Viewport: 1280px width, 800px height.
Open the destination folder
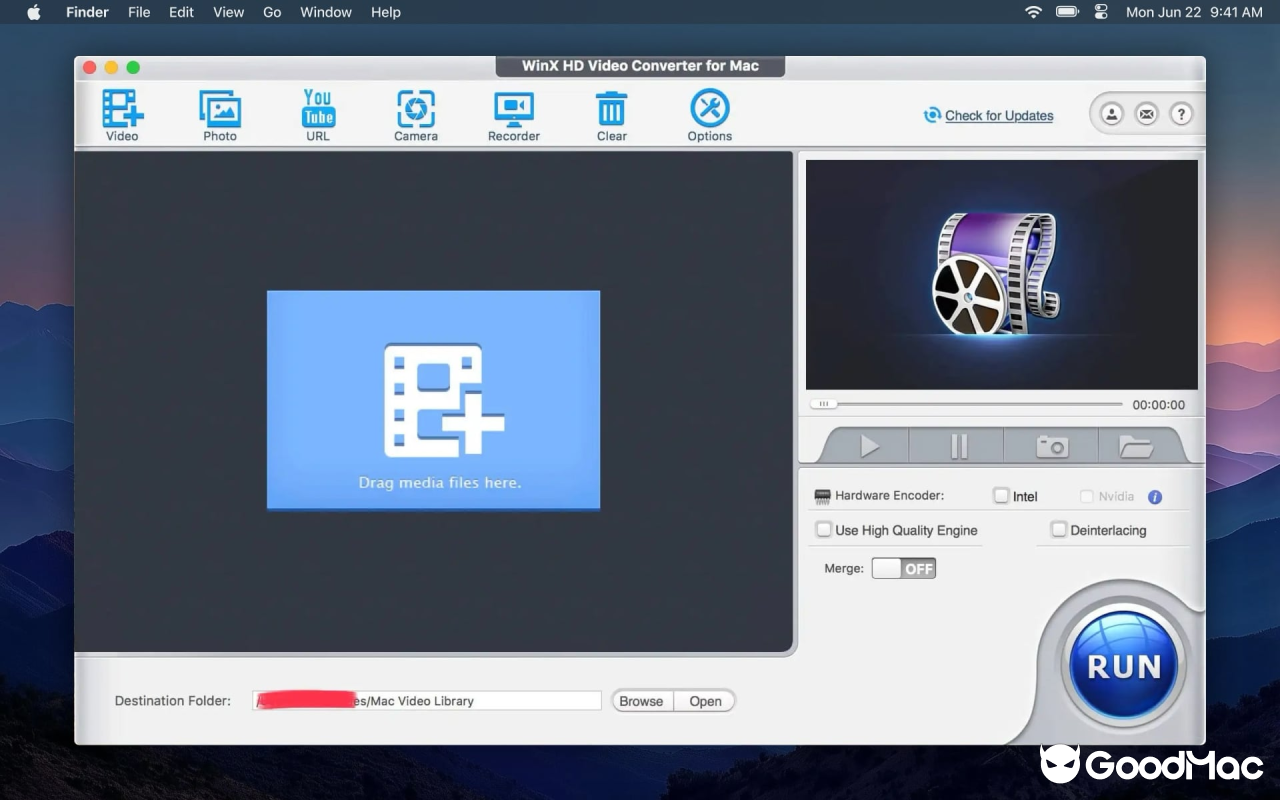pyautogui.click(x=705, y=701)
